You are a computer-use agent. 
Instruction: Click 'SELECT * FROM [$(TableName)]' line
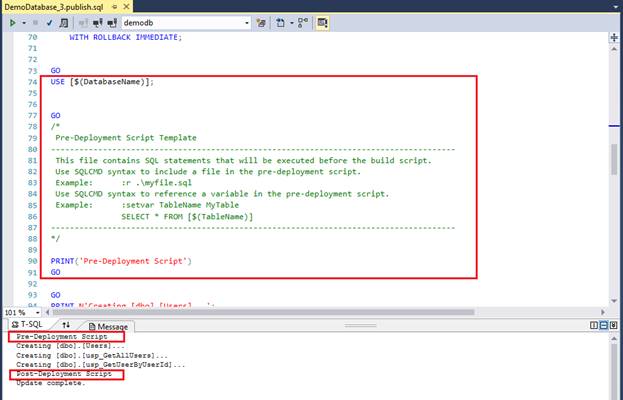coord(187,216)
